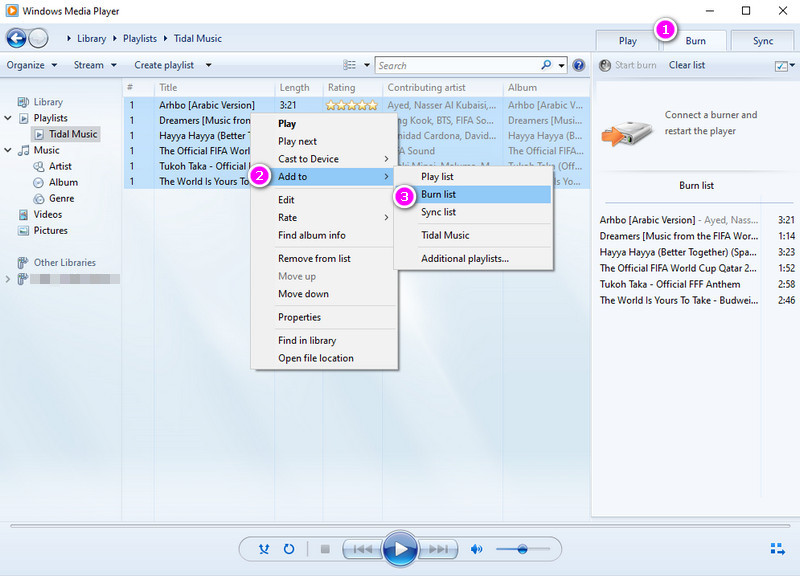Adjust the volume slider
The width and height of the screenshot is (800, 576).
[522, 549]
